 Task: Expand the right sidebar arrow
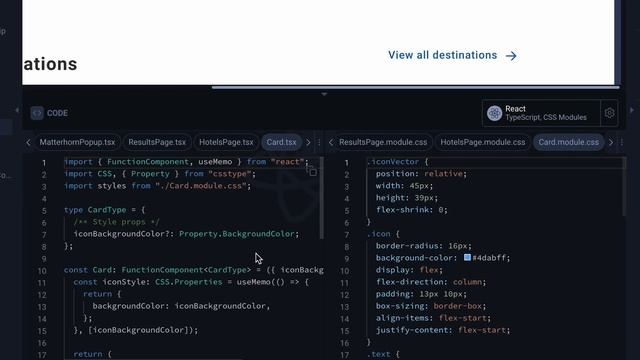(x=632, y=110)
